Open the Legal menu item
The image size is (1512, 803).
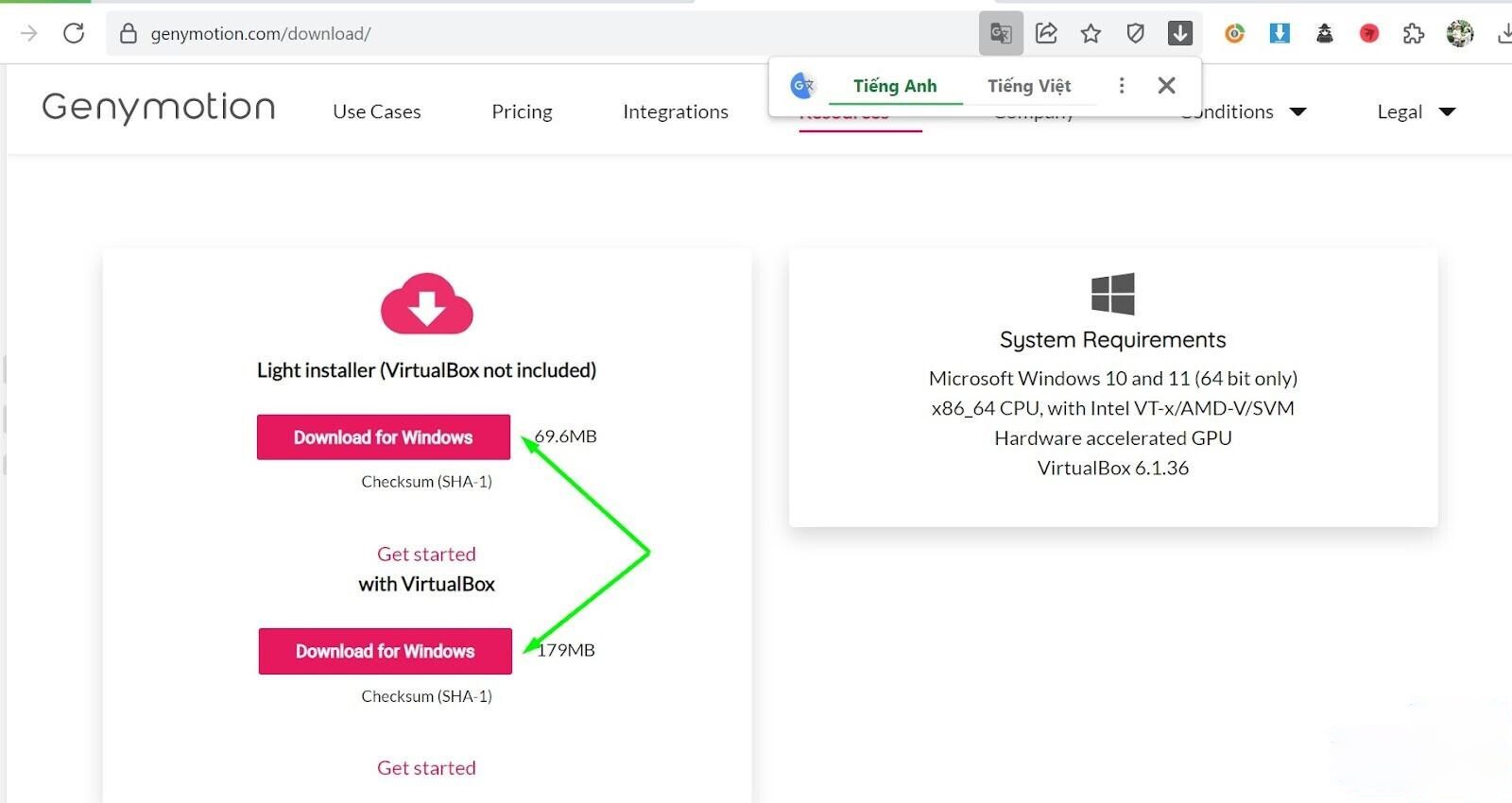[x=1400, y=111]
